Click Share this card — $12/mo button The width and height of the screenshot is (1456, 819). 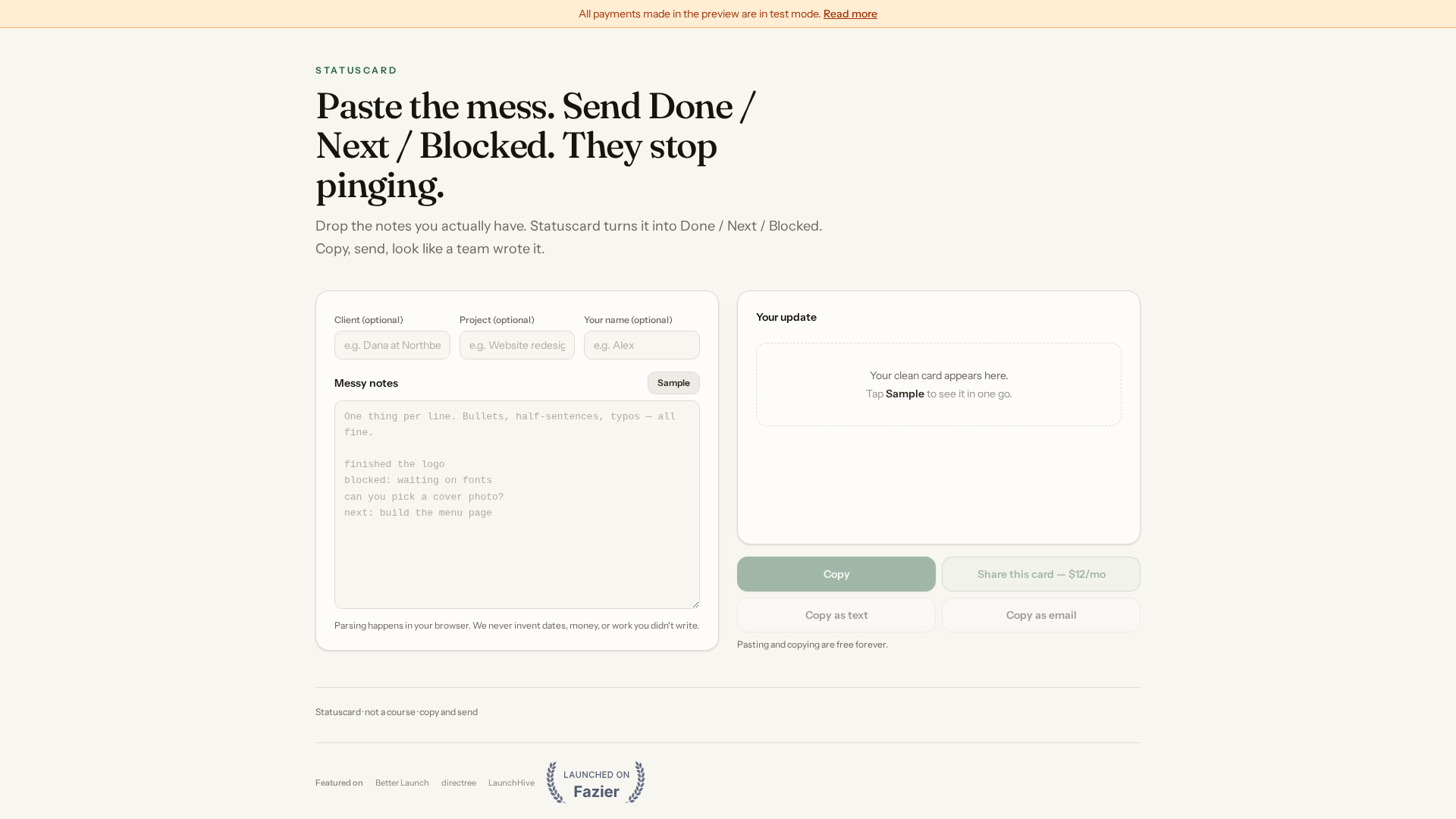click(1041, 574)
